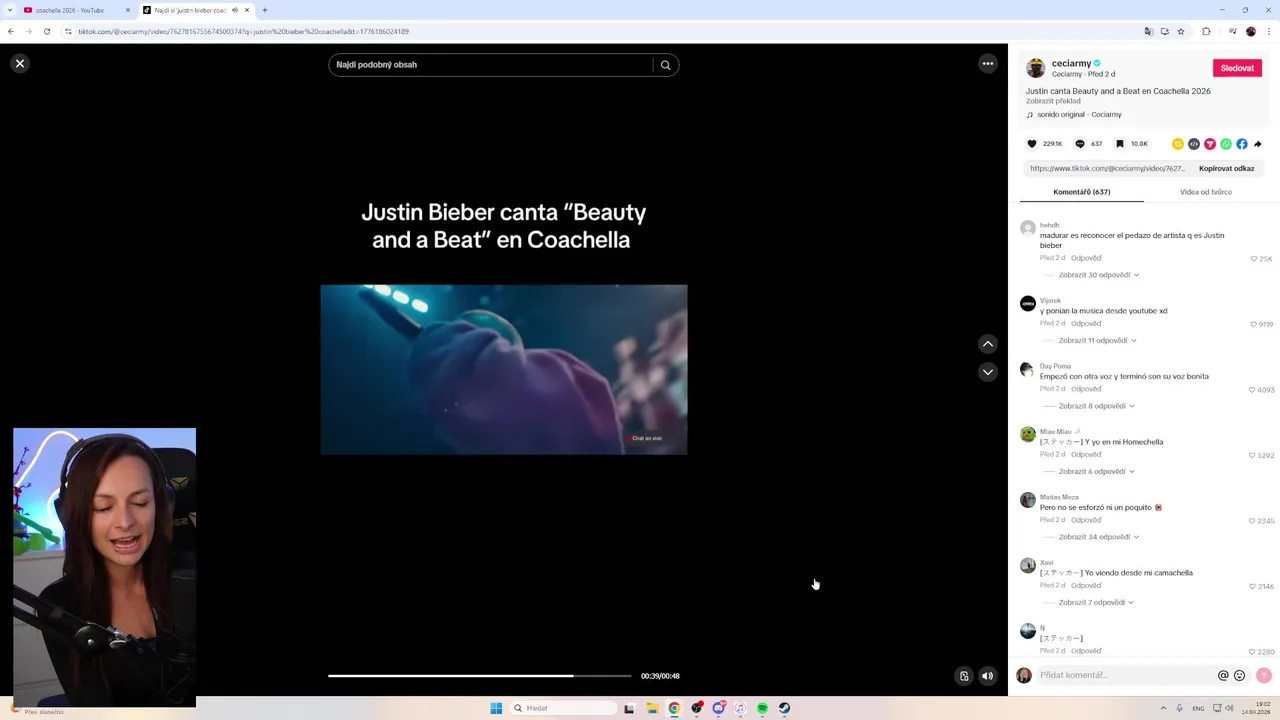Reply to Vijarek's comment via Odpověď
The height and width of the screenshot is (720, 1280).
[x=1086, y=323]
